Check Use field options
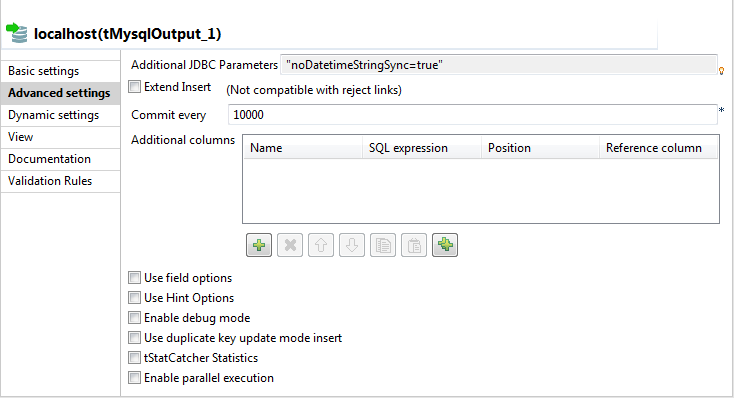 [134, 278]
